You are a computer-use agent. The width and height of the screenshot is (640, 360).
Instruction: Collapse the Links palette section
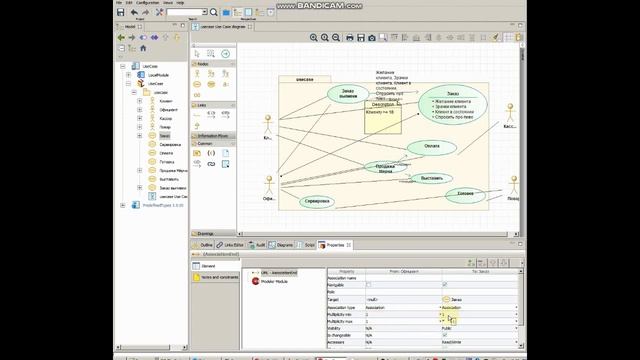tap(213, 105)
